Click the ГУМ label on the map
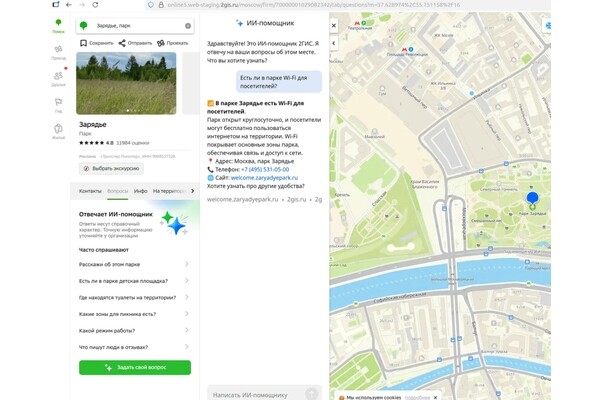Screen dimensions: 600x400 pyautogui.click(x=382, y=93)
